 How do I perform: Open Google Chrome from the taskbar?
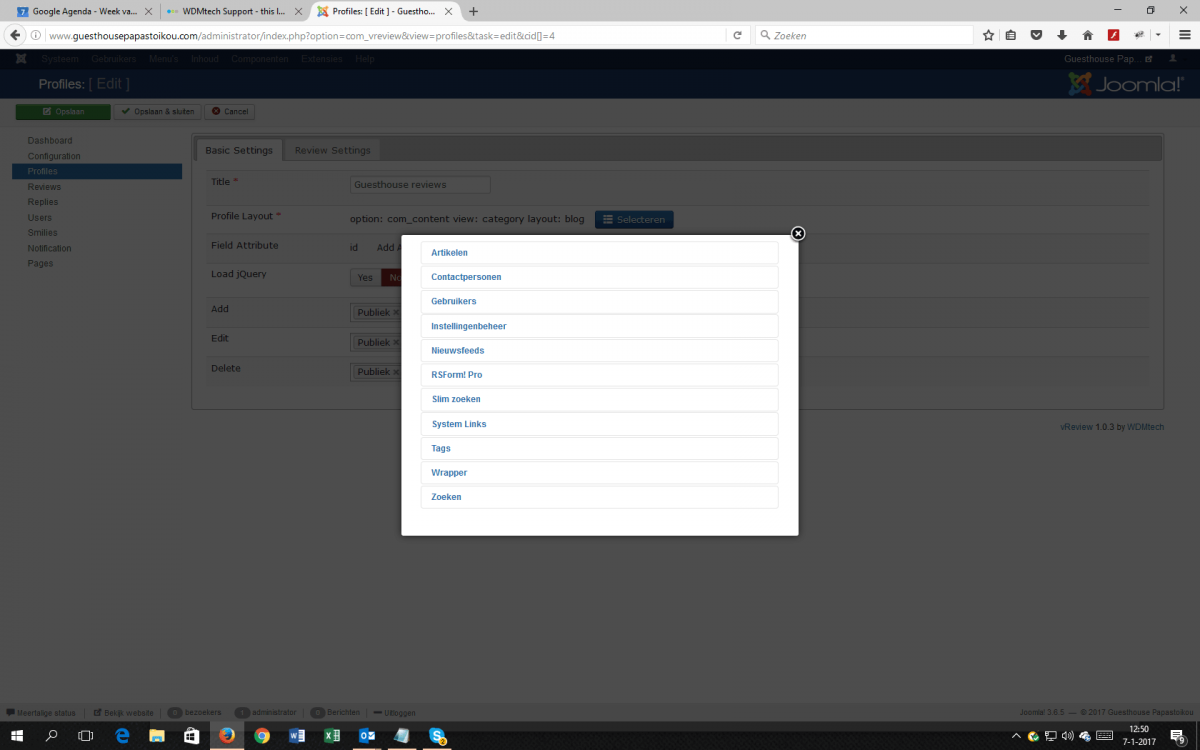coord(262,736)
